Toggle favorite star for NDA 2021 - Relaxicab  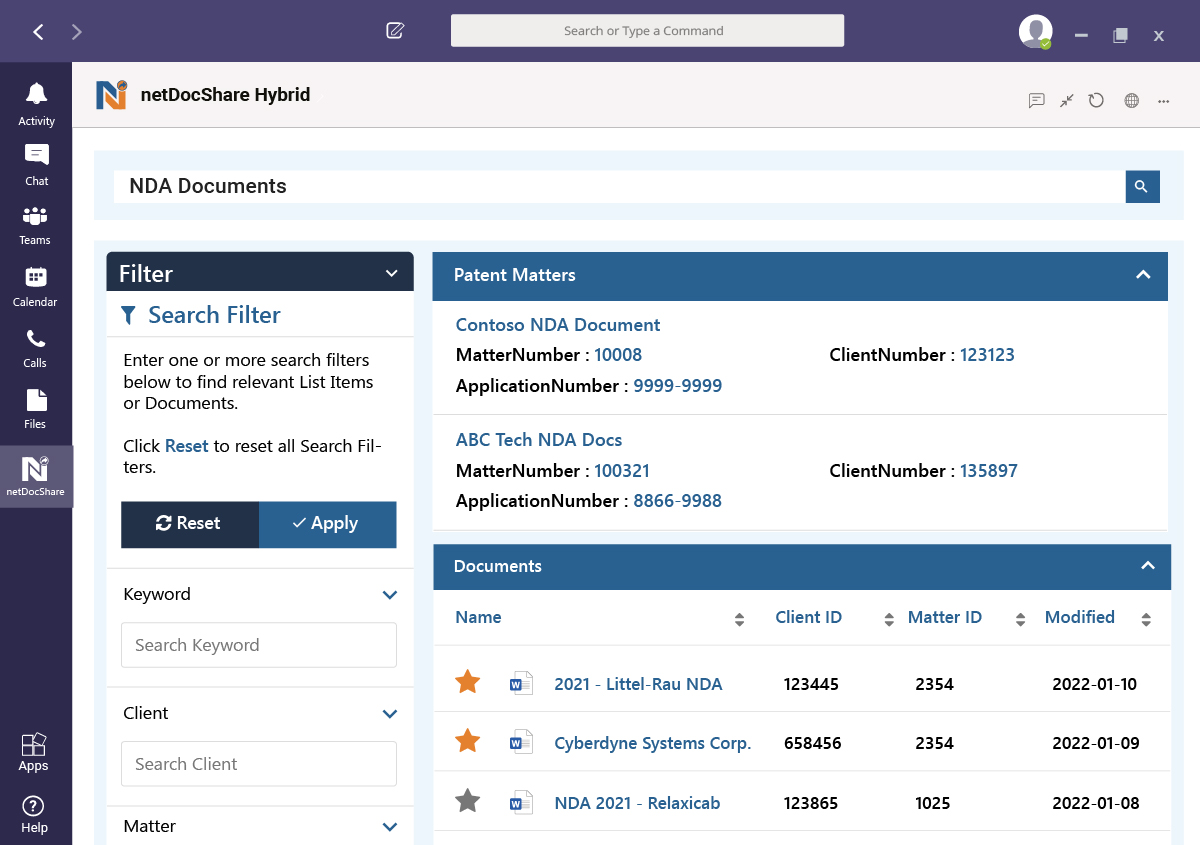(467, 801)
